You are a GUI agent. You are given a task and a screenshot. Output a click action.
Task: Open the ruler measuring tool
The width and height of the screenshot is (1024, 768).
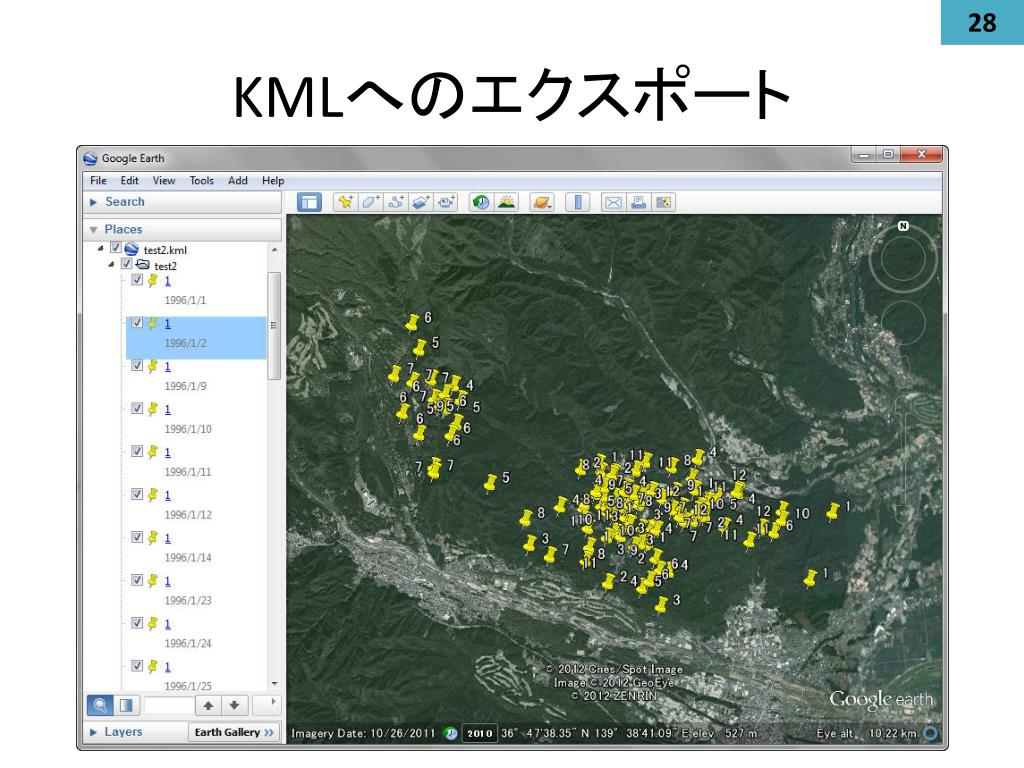[x=577, y=202]
